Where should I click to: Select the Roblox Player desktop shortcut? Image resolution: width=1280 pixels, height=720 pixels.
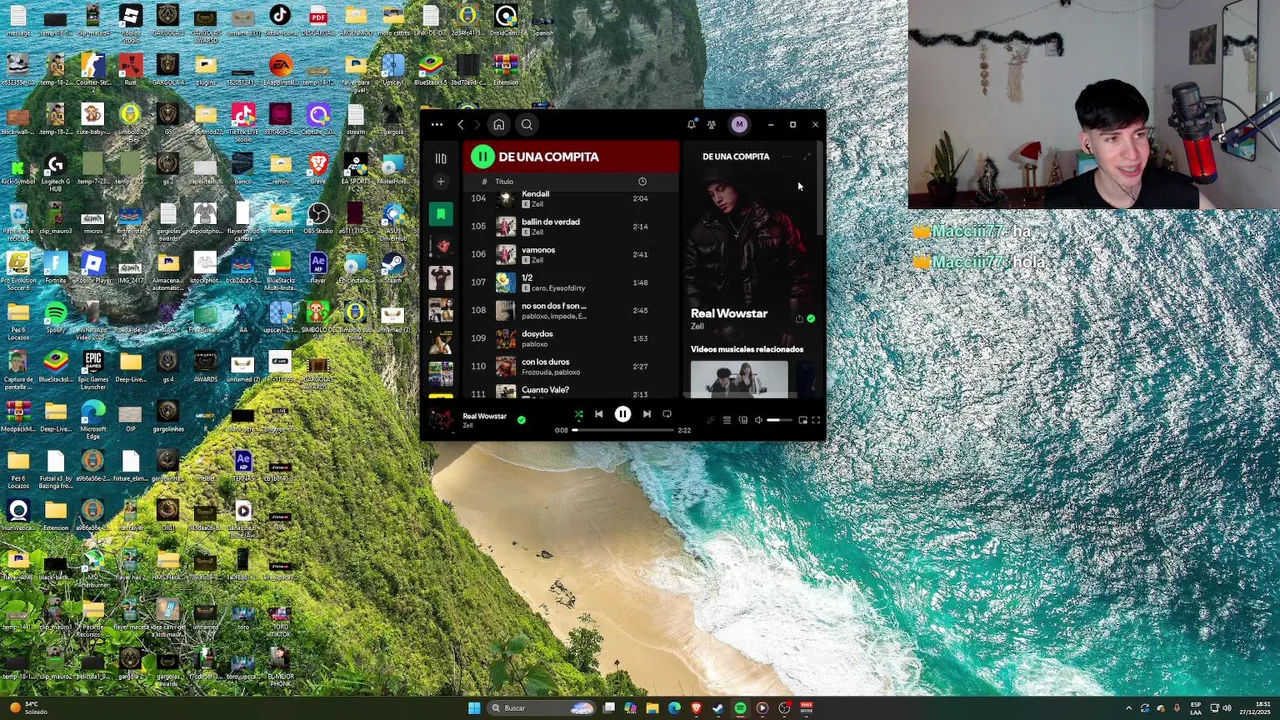93,268
